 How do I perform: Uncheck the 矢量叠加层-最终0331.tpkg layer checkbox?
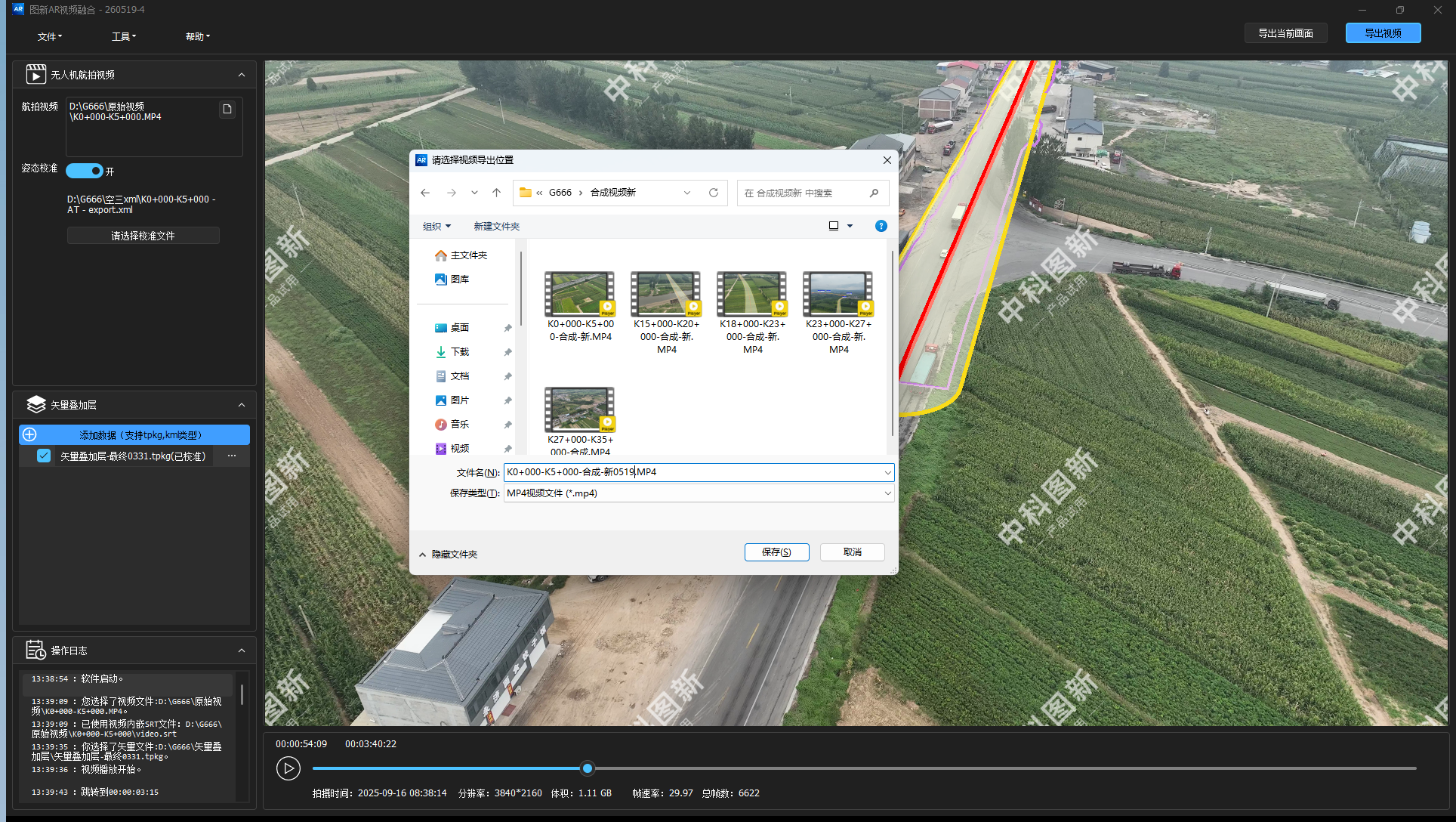tap(44, 456)
